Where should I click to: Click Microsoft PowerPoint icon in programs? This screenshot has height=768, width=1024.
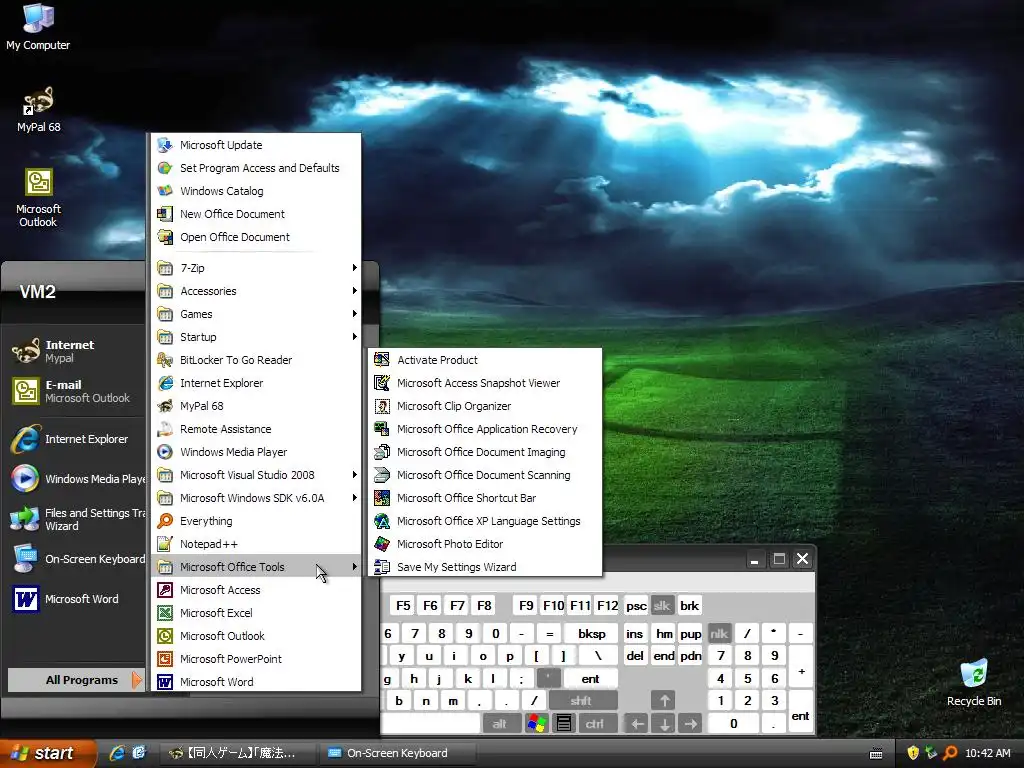tap(165, 658)
